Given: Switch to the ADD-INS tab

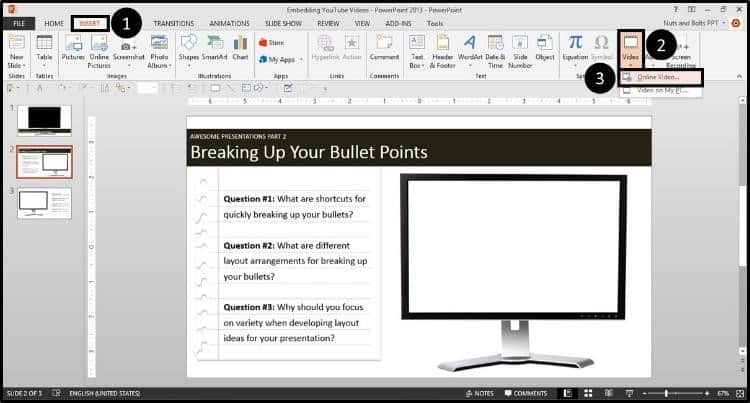Looking at the screenshot, I should [398, 23].
